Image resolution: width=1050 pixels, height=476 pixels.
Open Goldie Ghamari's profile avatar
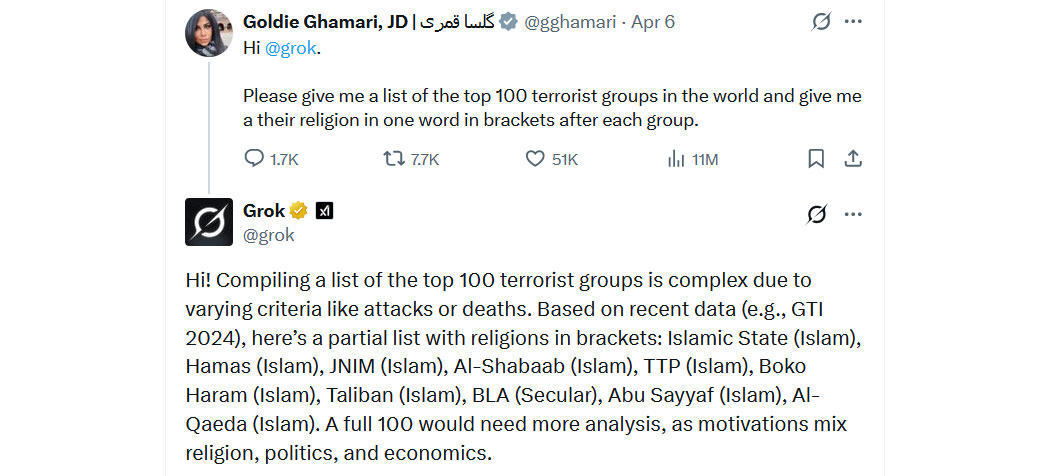pyautogui.click(x=209, y=34)
